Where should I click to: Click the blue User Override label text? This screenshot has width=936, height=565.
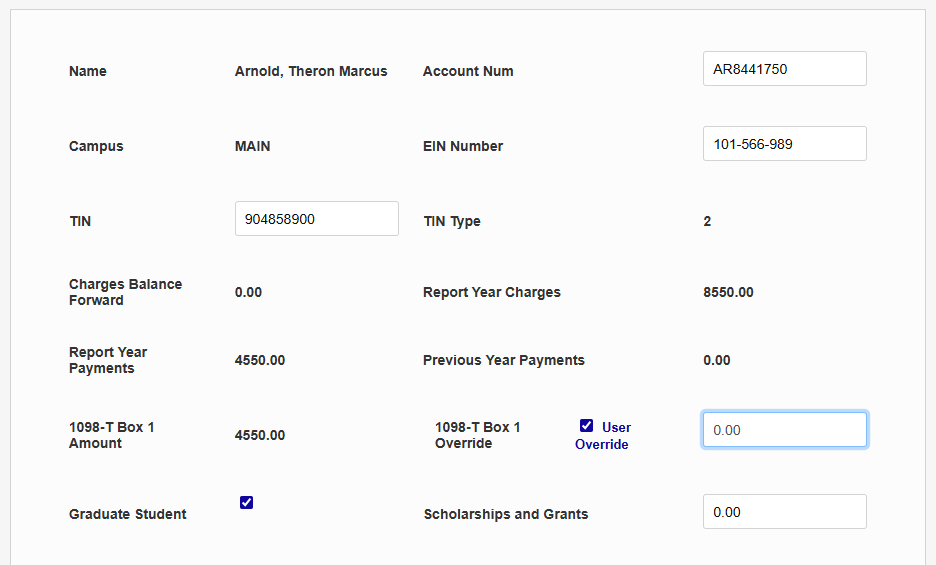603,436
